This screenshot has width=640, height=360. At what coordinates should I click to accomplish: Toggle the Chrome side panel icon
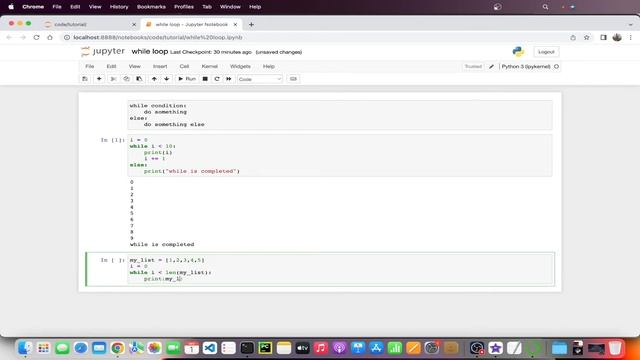[x=603, y=37]
